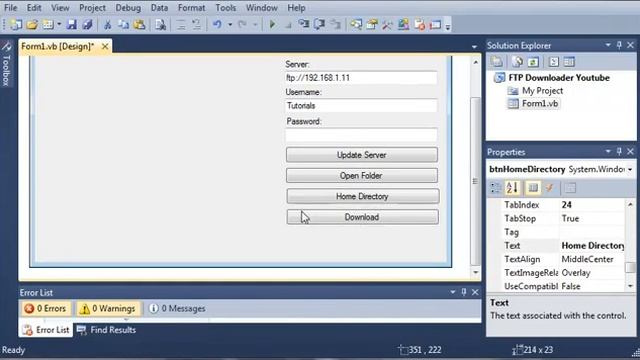Viewport: 640px width, 360px height.
Task: Click the Step Into debug icon
Action: [x=303, y=24]
